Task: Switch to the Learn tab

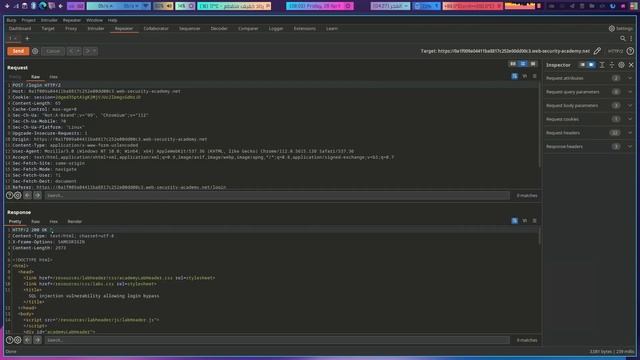Action: pos(332,29)
